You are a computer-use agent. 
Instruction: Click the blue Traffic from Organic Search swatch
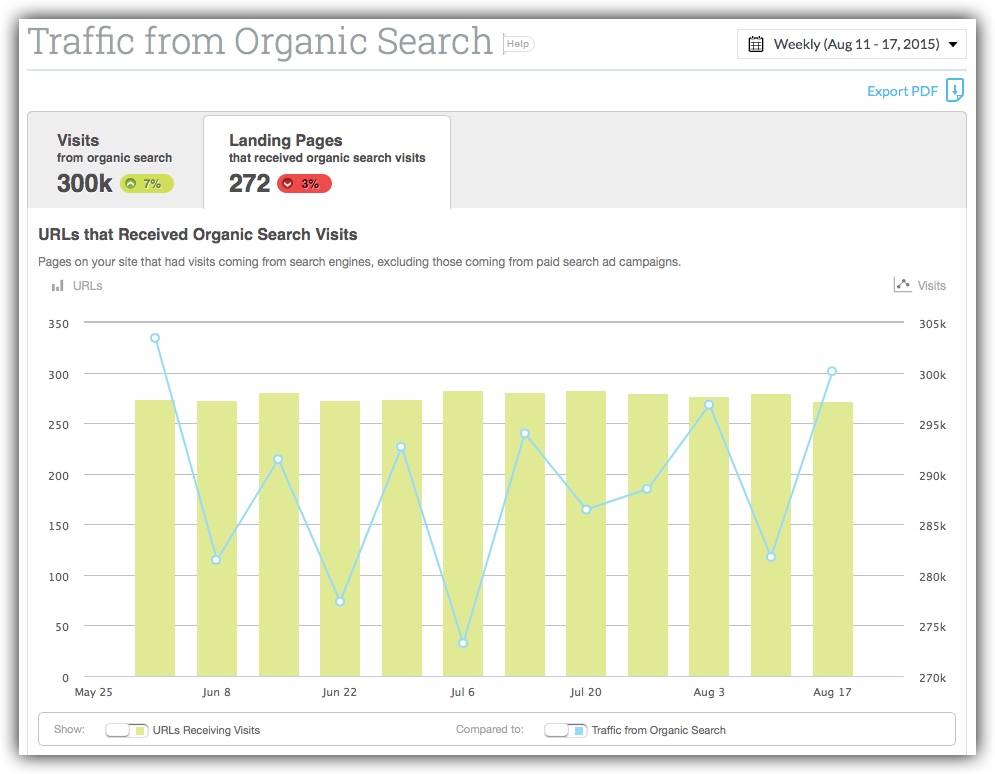click(x=579, y=731)
